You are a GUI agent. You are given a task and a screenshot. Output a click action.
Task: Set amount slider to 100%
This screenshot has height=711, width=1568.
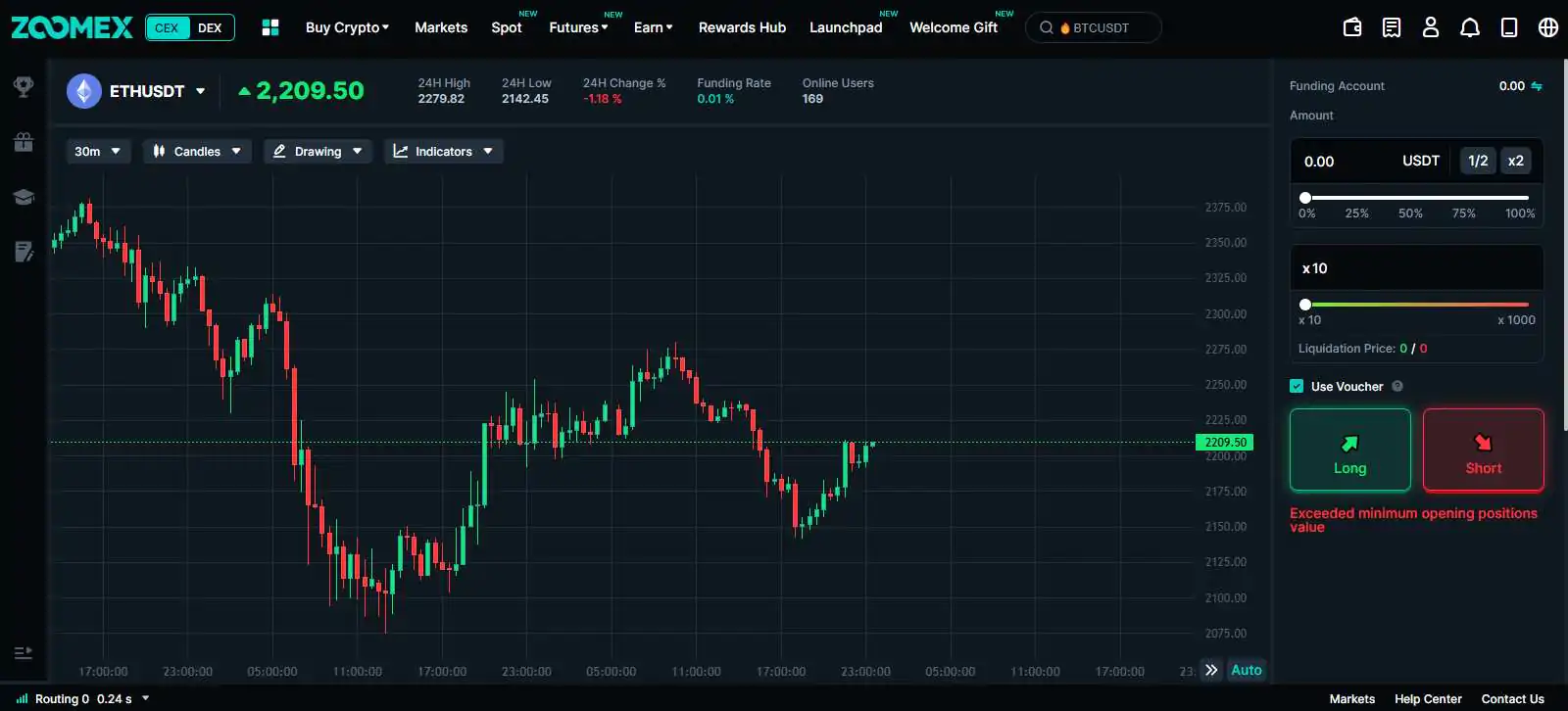point(1520,213)
